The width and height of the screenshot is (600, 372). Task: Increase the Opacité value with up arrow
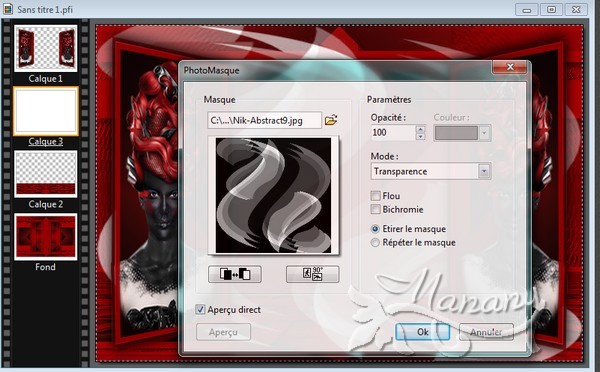click(420, 129)
